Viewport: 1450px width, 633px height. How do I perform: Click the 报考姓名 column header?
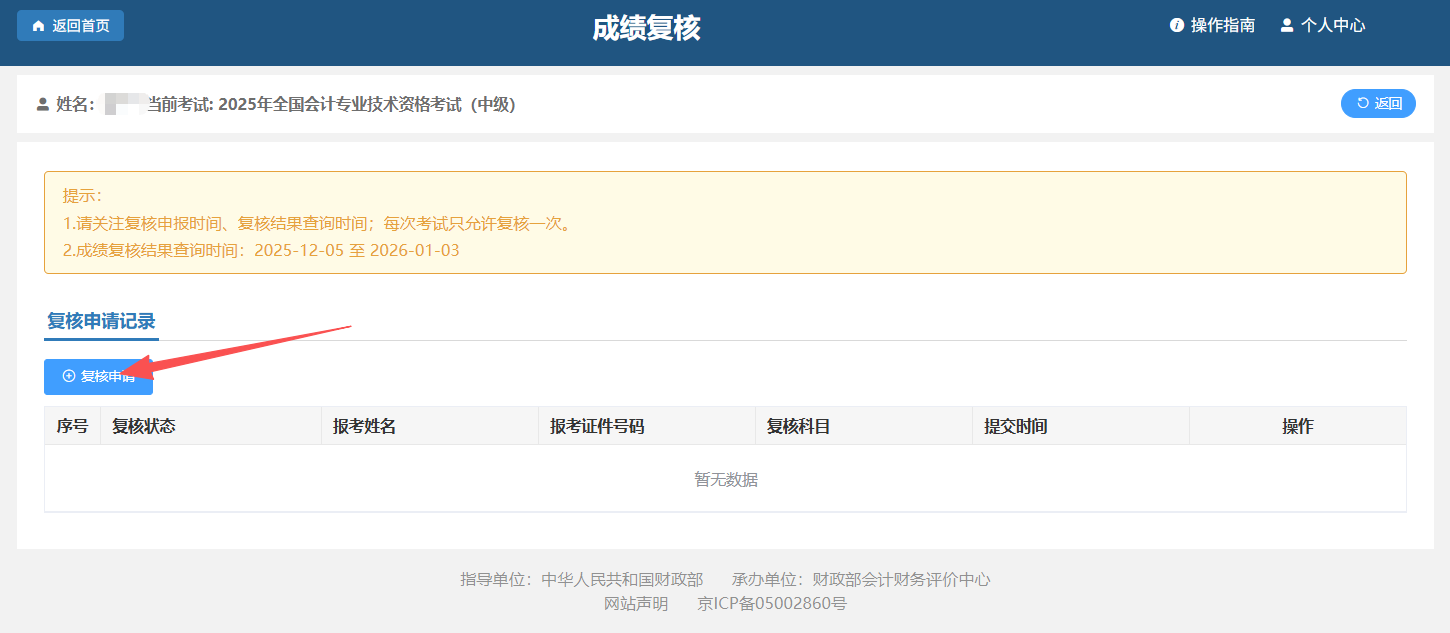coord(365,426)
